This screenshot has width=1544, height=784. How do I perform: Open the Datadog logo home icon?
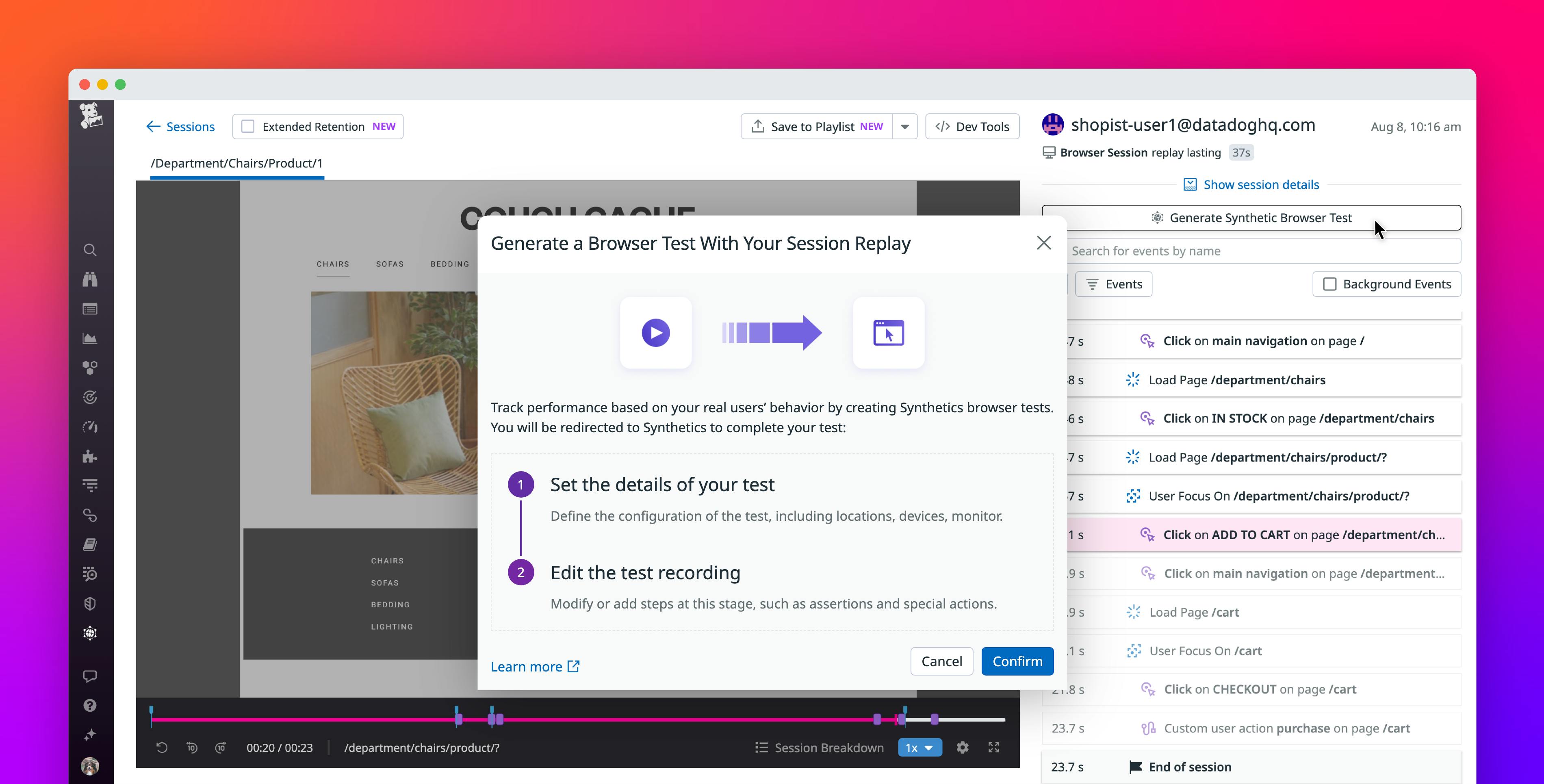tap(91, 115)
